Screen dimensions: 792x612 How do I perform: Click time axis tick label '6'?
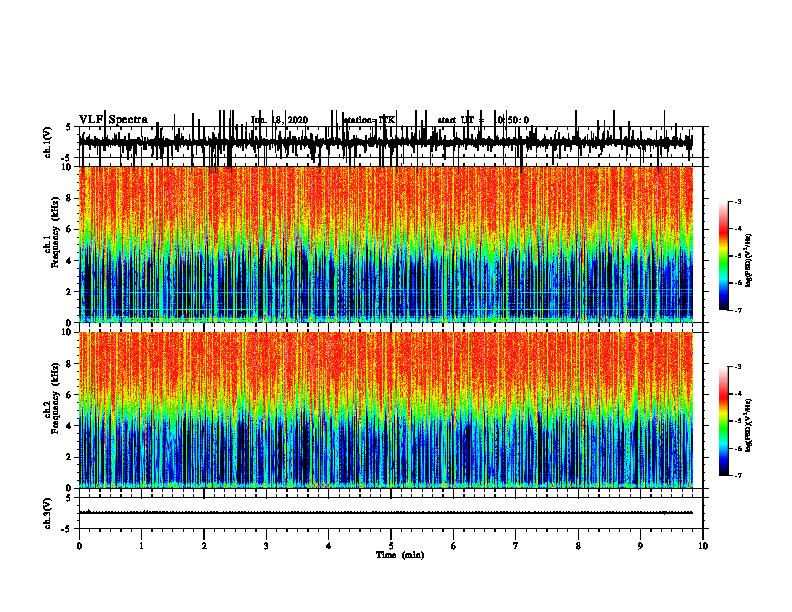[x=454, y=546]
